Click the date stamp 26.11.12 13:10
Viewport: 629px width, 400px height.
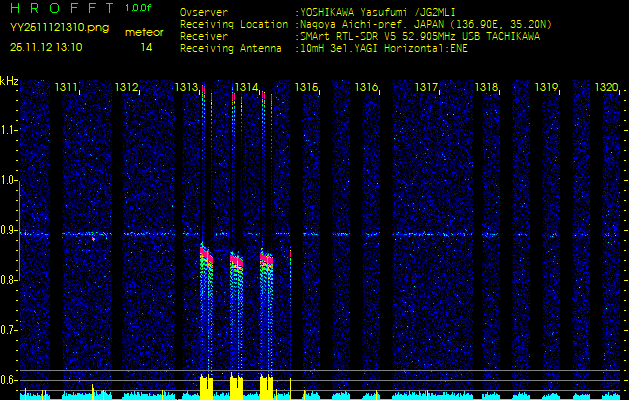point(46,47)
